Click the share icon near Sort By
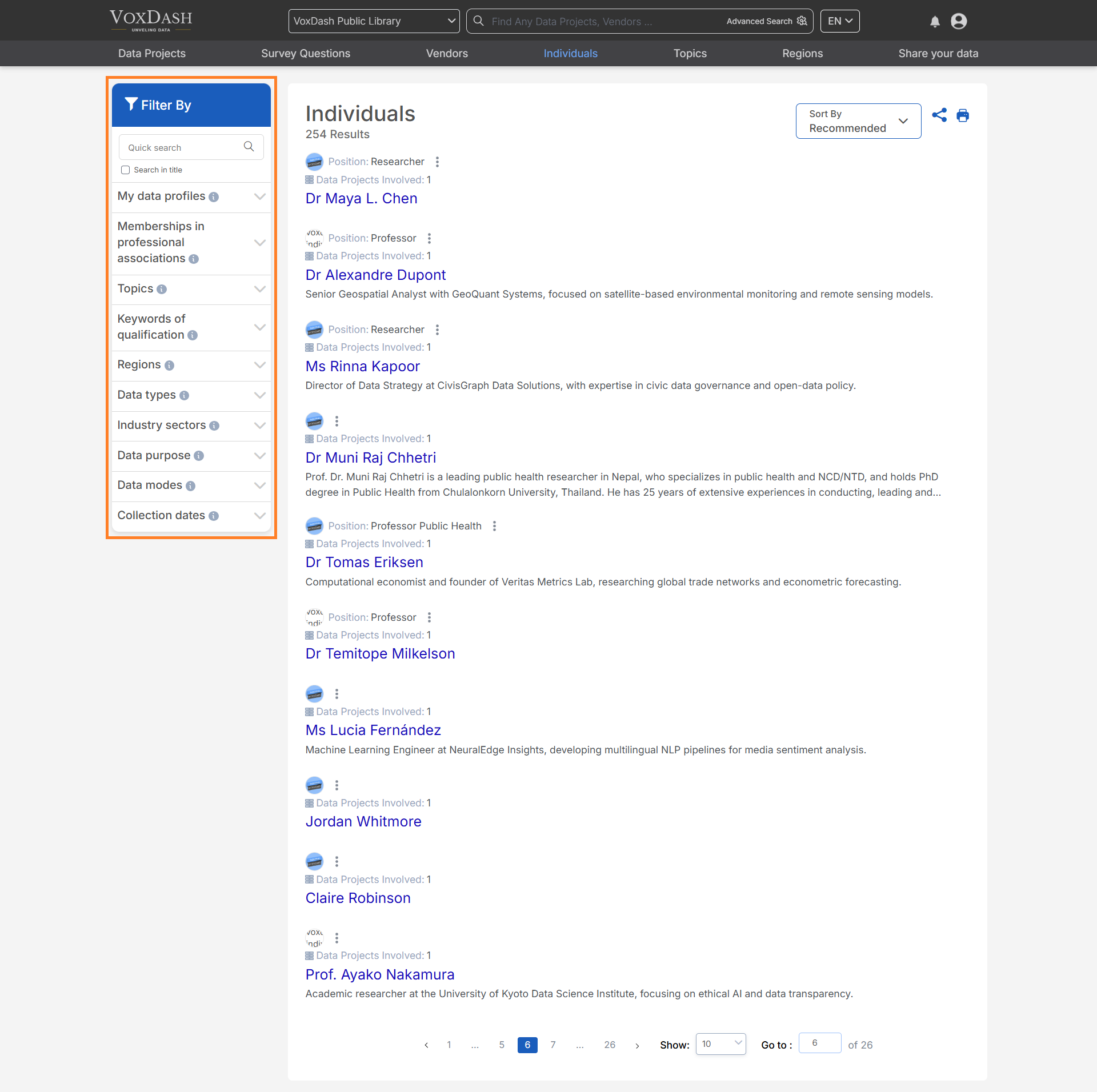 (939, 115)
